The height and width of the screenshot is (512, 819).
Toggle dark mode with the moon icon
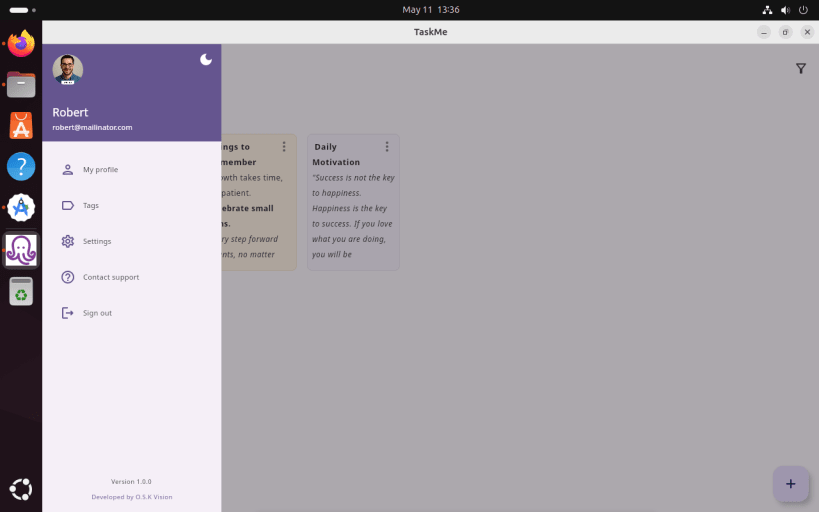(206, 60)
